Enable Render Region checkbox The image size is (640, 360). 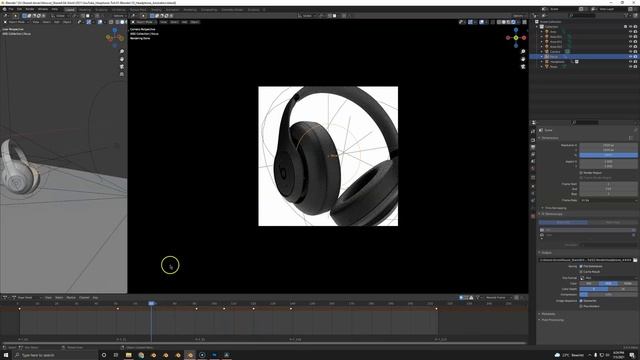pyautogui.click(x=581, y=173)
